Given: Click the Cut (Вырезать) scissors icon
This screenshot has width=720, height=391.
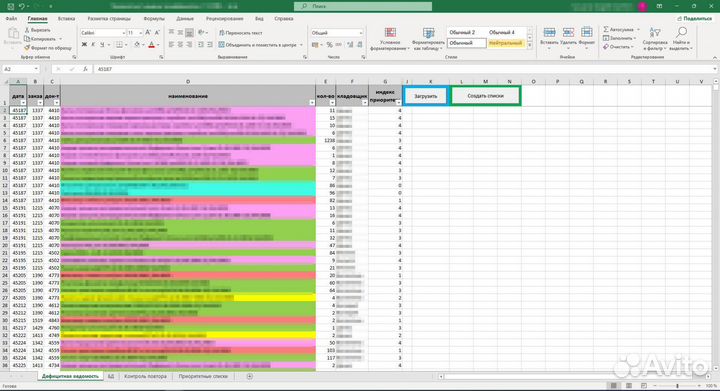Looking at the screenshot, I should pyautogui.click(x=27, y=30).
